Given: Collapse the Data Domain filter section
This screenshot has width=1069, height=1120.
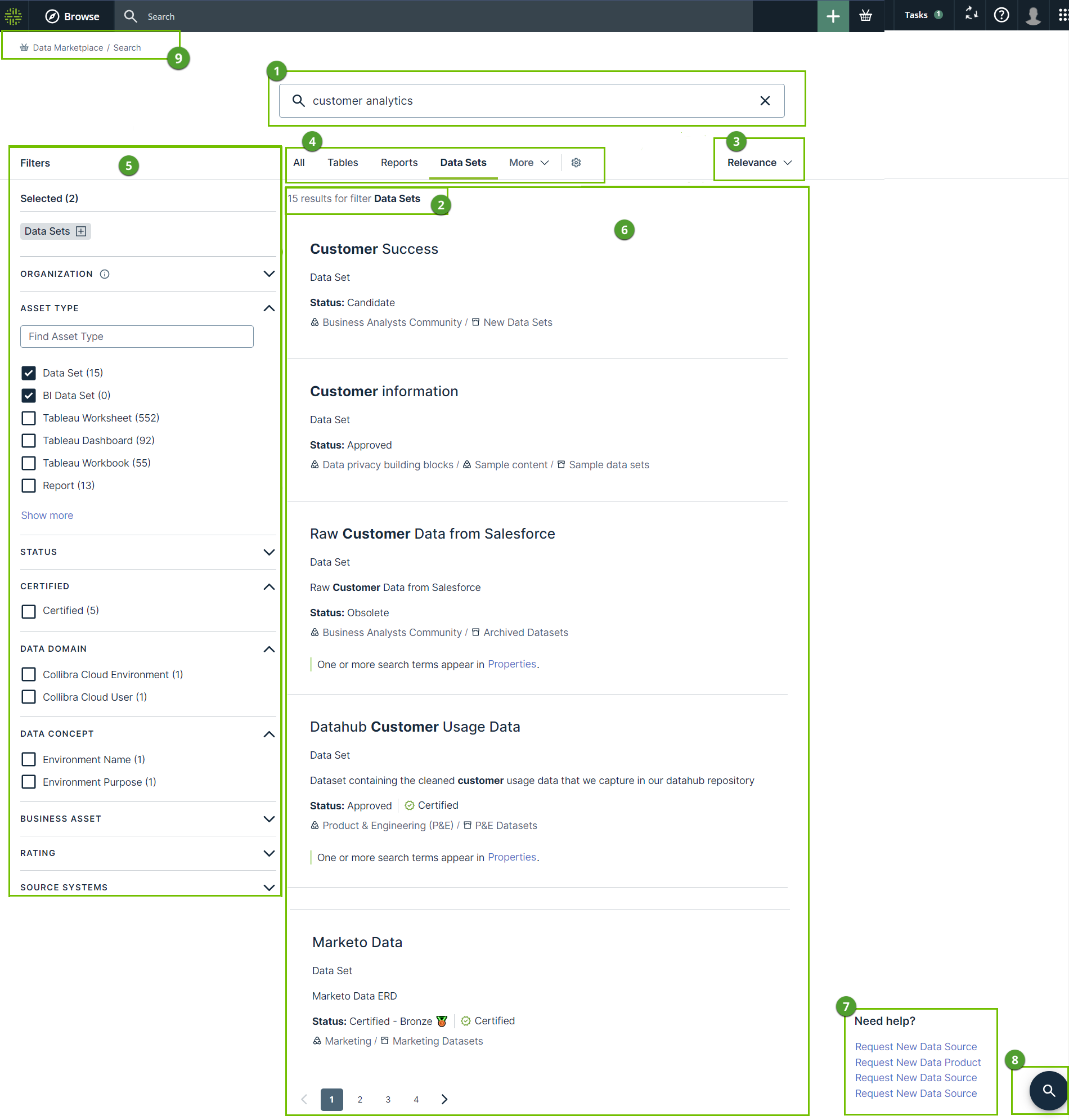Looking at the screenshot, I should click(x=269, y=649).
